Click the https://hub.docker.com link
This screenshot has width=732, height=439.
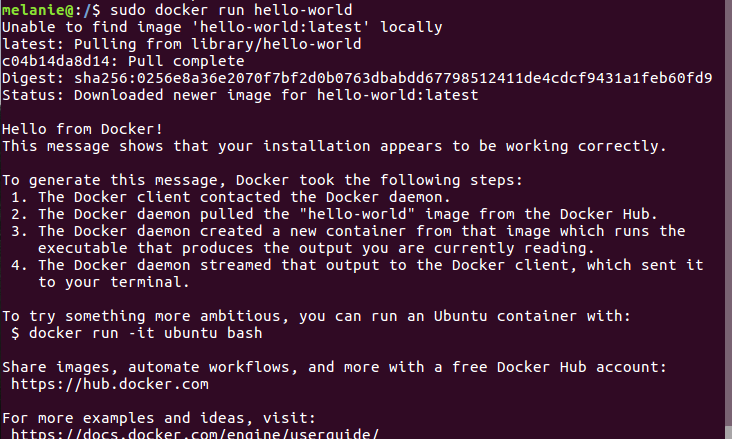(x=110, y=384)
